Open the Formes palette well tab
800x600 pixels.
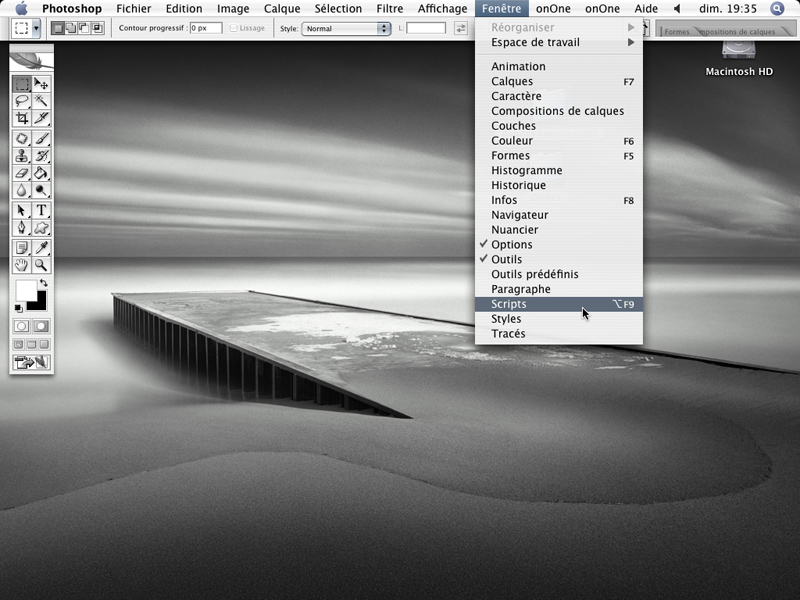point(677,32)
